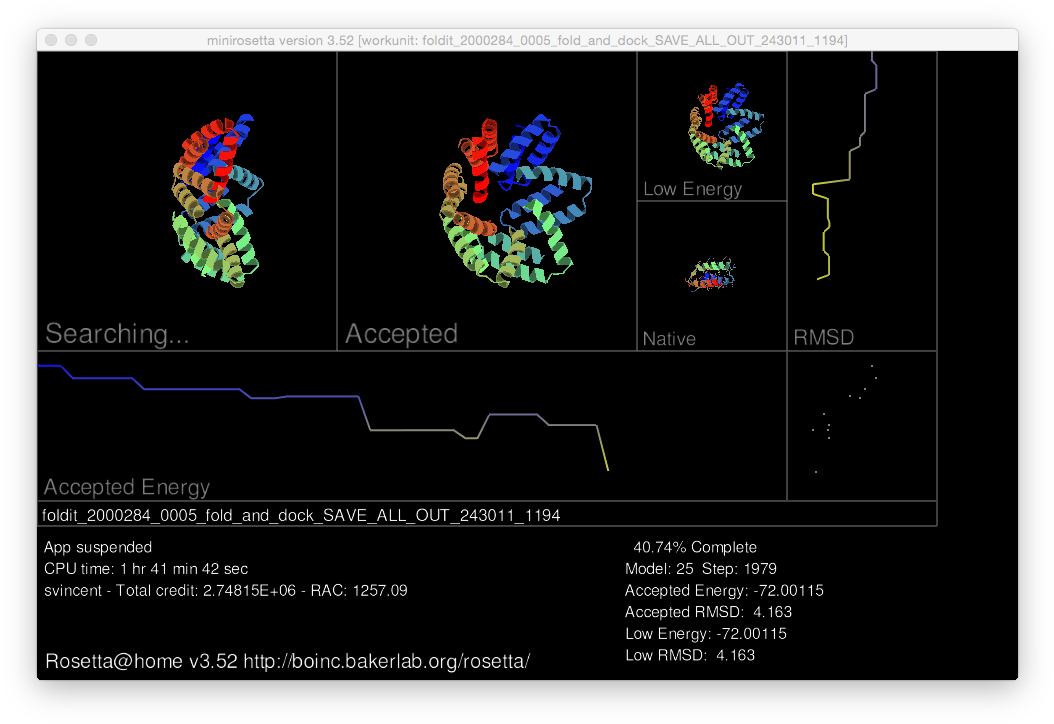The image size is (1054, 724).
Task: Click the minirosetta window title bar
Action: click(x=527, y=40)
